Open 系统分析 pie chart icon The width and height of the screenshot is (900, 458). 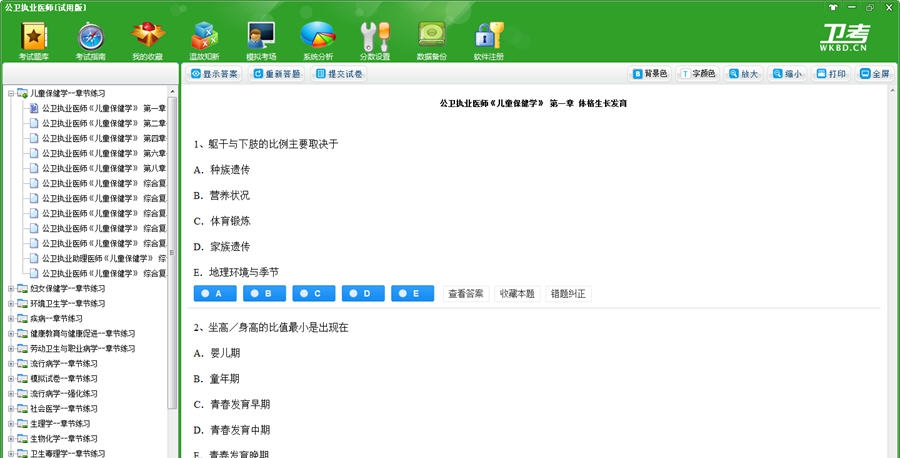tap(318, 38)
